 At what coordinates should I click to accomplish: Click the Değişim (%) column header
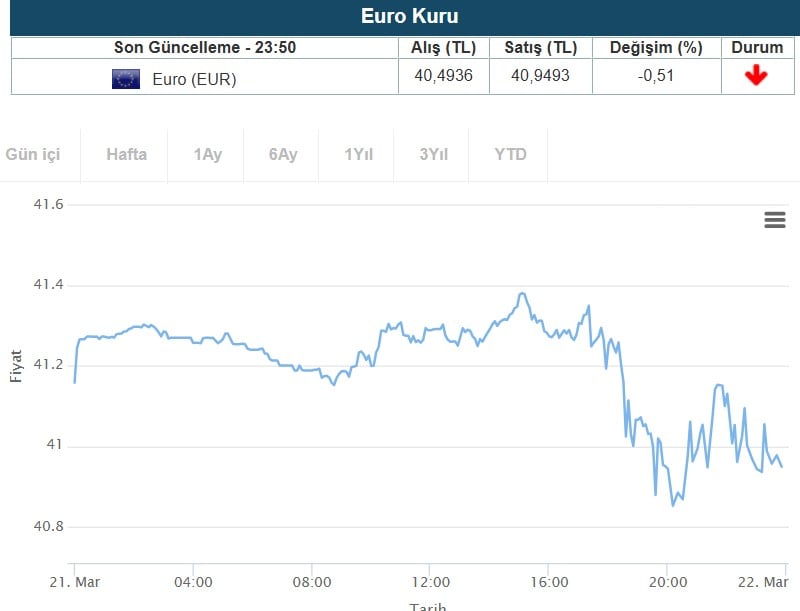[x=656, y=47]
